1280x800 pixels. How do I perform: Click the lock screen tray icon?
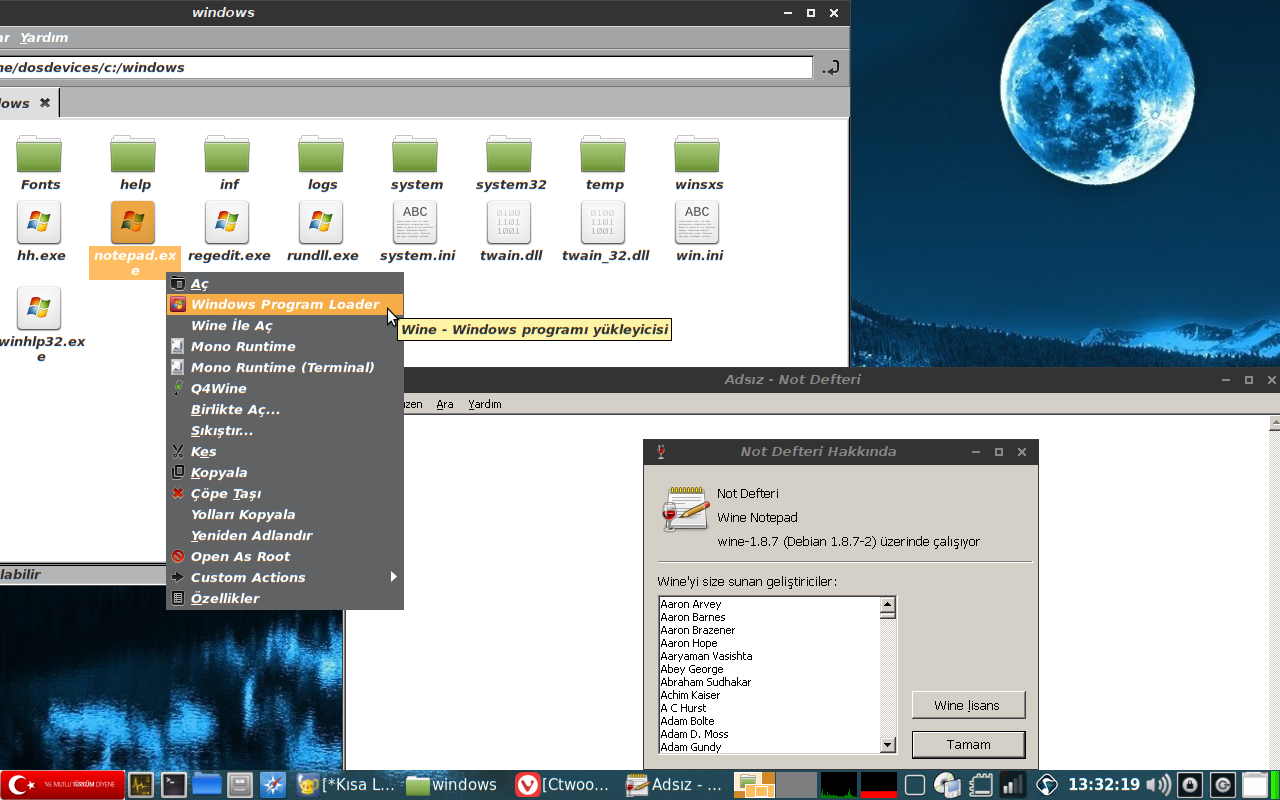pyautogui.click(x=1190, y=785)
